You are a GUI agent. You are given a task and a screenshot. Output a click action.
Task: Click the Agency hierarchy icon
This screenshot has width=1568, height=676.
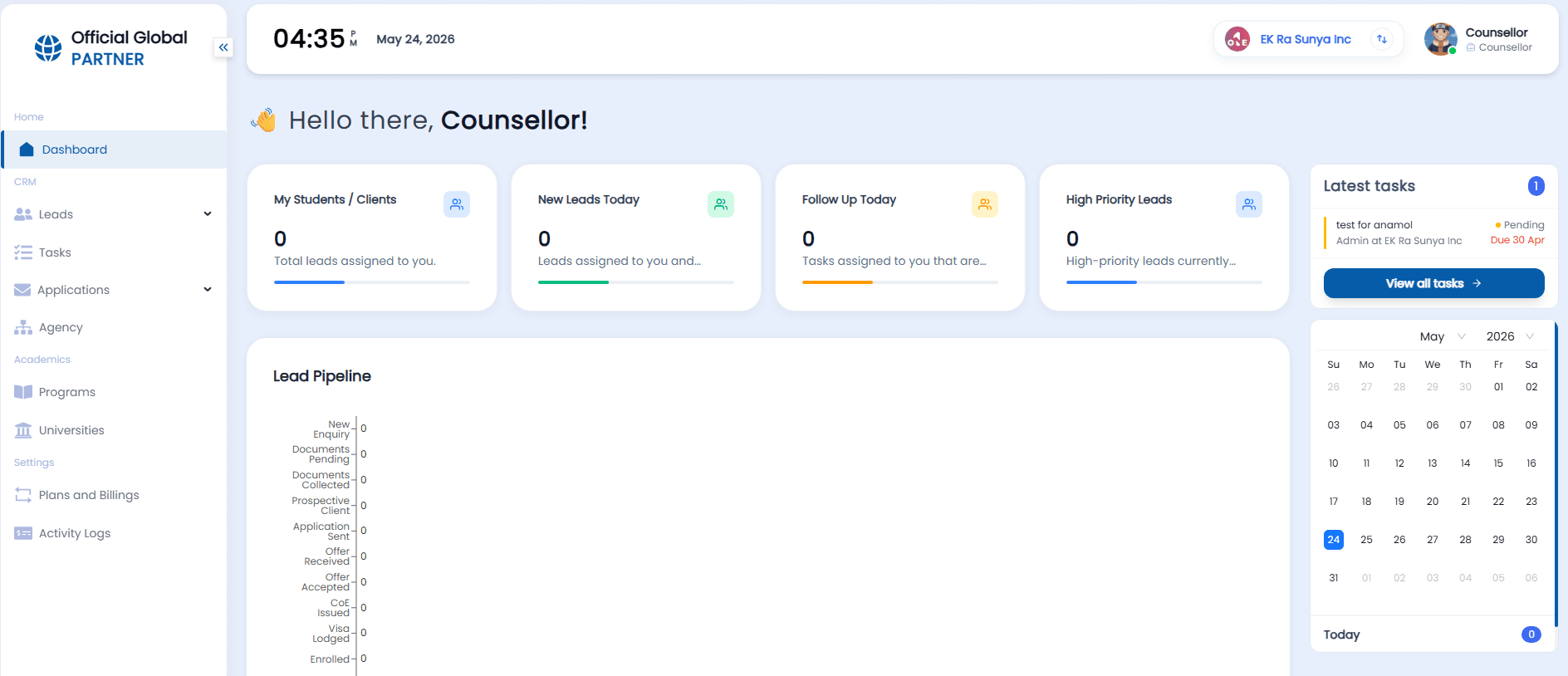coord(23,327)
